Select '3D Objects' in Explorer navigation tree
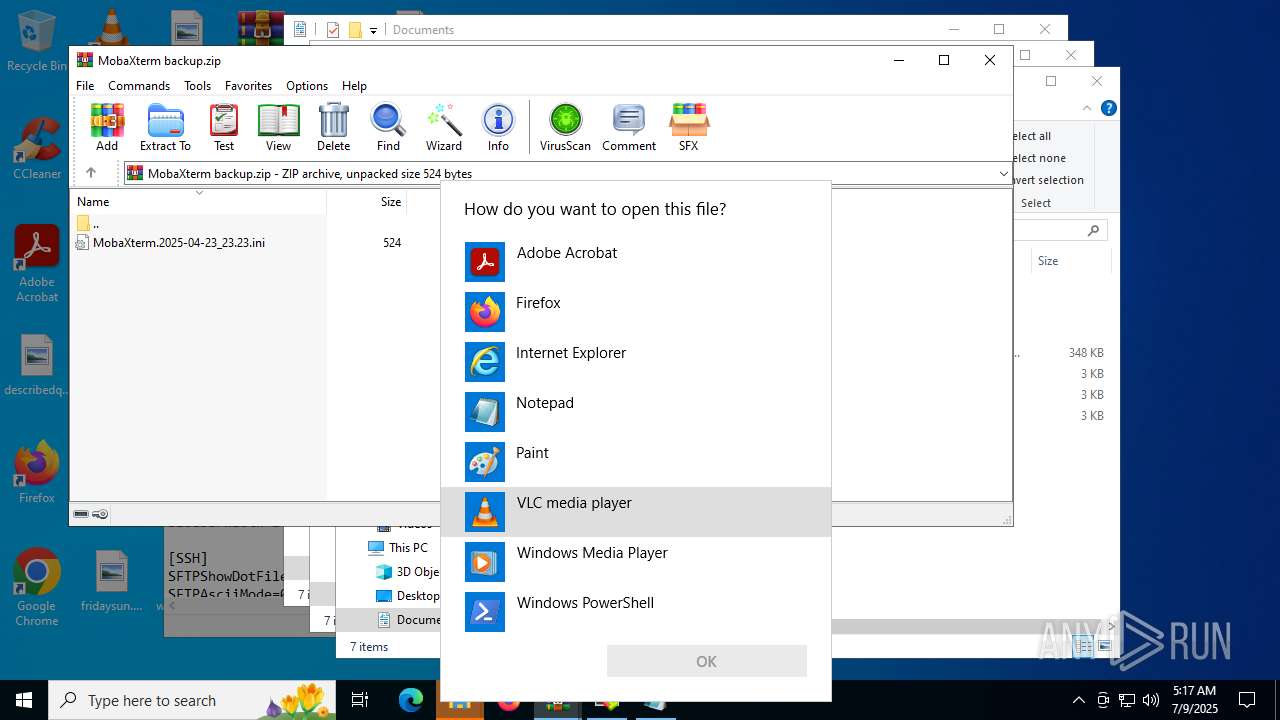Viewport: 1280px width, 720px height. [408, 572]
